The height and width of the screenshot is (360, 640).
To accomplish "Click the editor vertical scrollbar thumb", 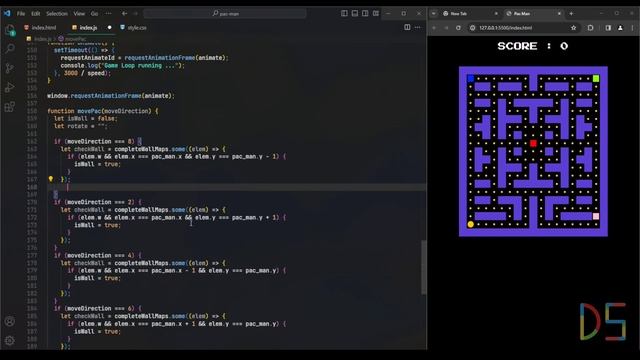I will [x=424, y=267].
